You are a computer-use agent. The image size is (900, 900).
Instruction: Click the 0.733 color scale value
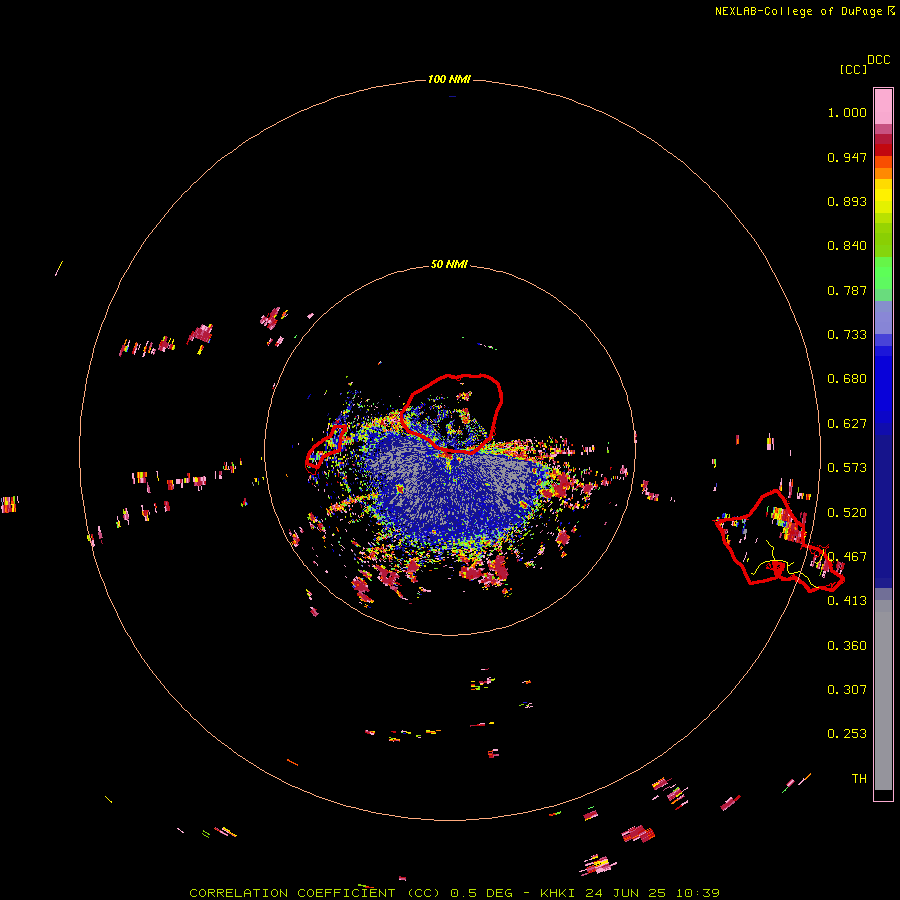[847, 335]
